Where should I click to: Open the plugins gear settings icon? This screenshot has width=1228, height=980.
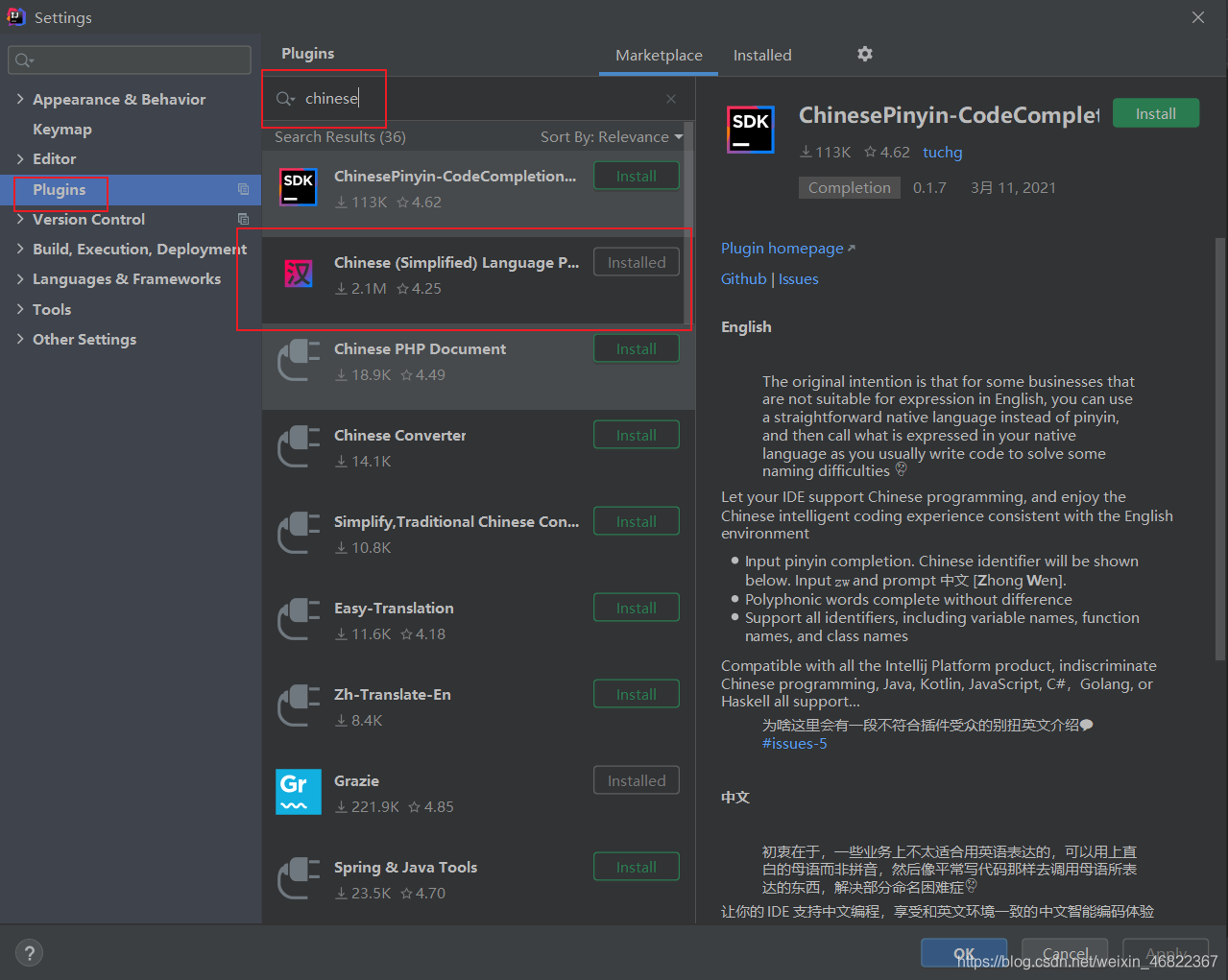click(x=865, y=54)
